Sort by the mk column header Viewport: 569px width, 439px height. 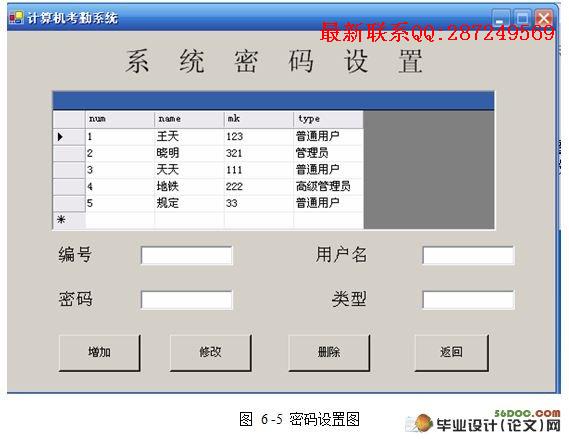pos(259,119)
